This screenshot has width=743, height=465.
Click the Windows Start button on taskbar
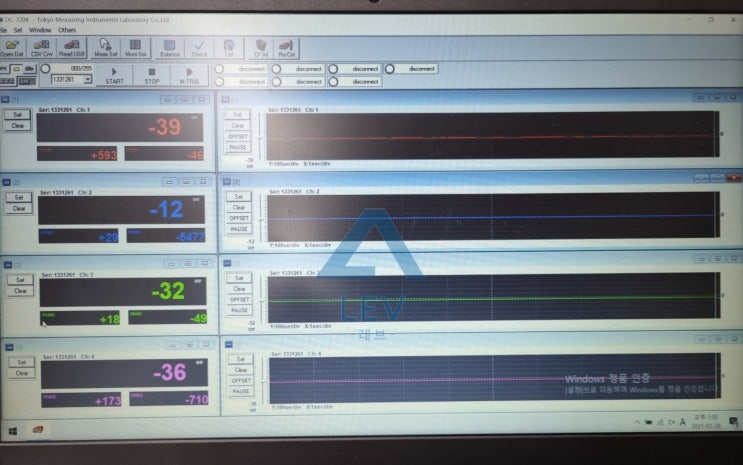tap(14, 431)
